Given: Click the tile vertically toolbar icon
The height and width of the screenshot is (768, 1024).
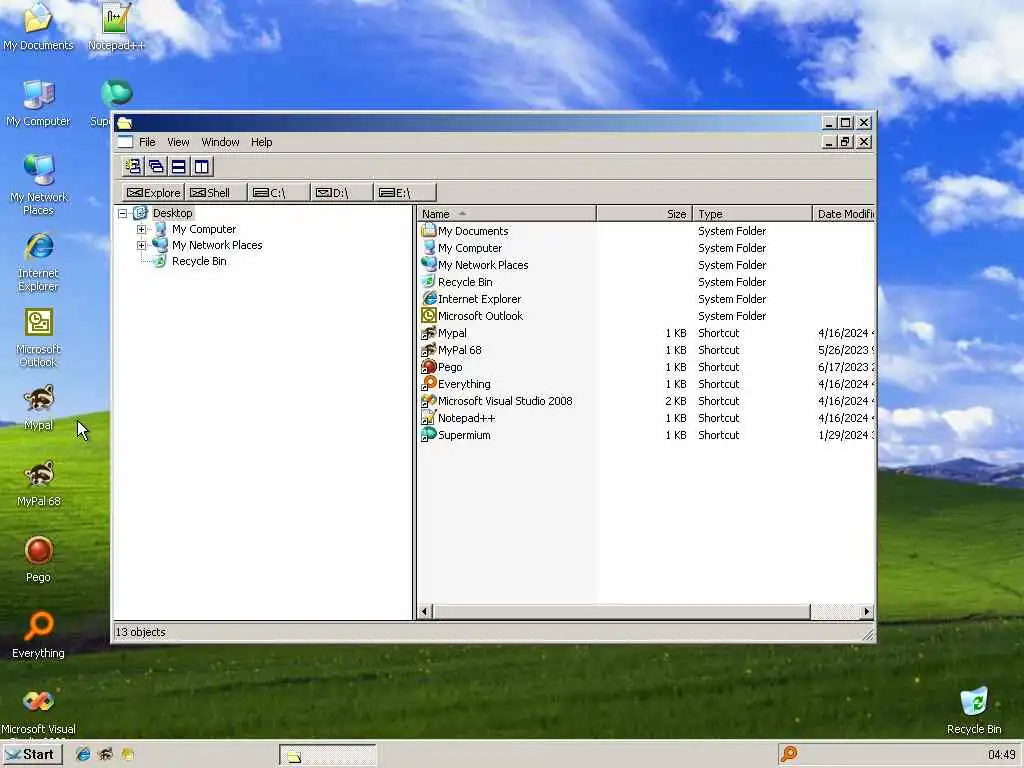Looking at the screenshot, I should click(201, 167).
